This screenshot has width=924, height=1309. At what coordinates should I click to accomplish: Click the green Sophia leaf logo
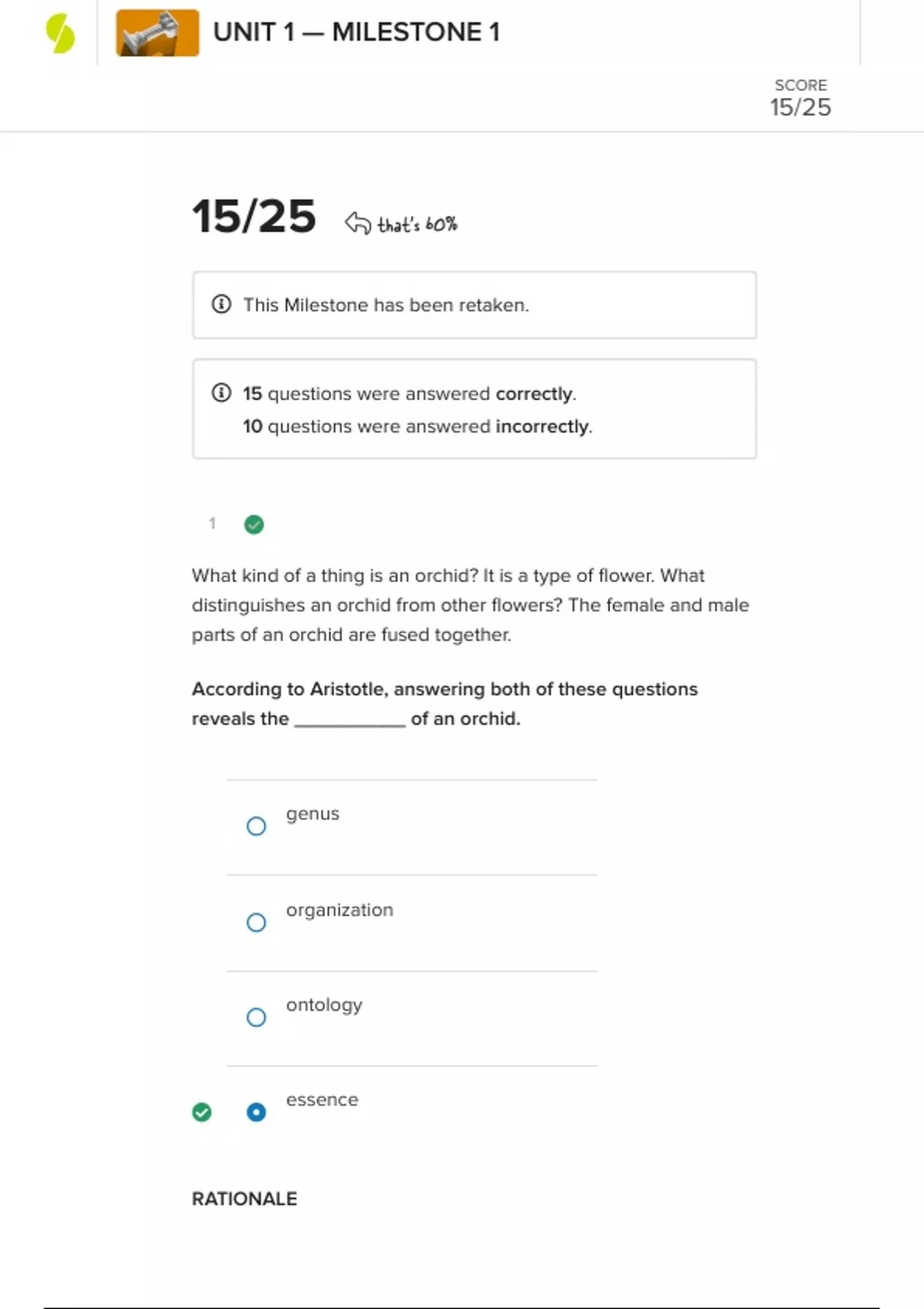click(60, 34)
